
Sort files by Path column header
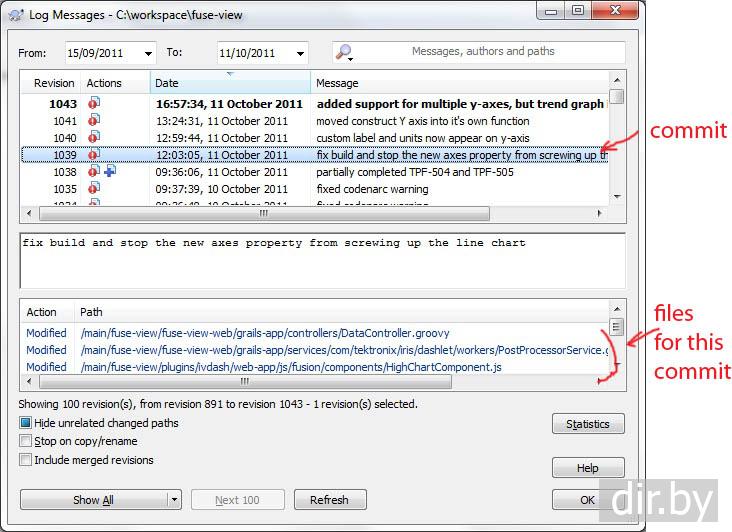(342, 312)
